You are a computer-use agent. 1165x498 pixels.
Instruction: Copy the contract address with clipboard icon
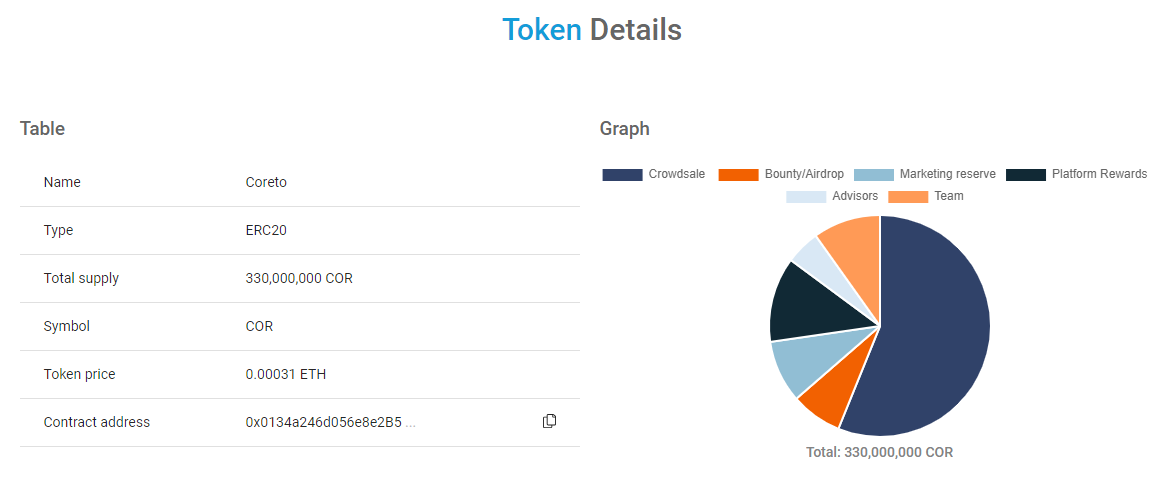click(x=549, y=421)
